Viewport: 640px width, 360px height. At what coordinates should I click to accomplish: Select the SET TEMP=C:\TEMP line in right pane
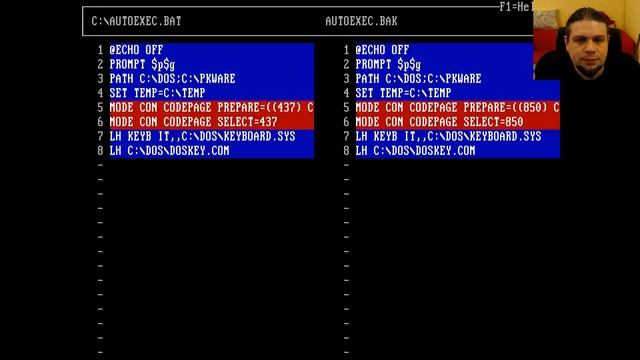click(458, 93)
